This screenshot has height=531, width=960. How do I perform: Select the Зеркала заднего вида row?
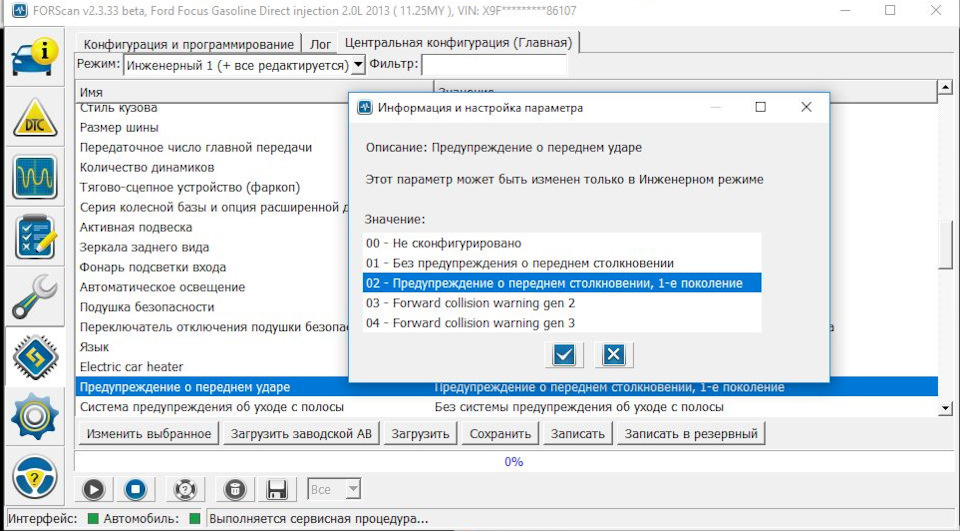tap(212, 247)
